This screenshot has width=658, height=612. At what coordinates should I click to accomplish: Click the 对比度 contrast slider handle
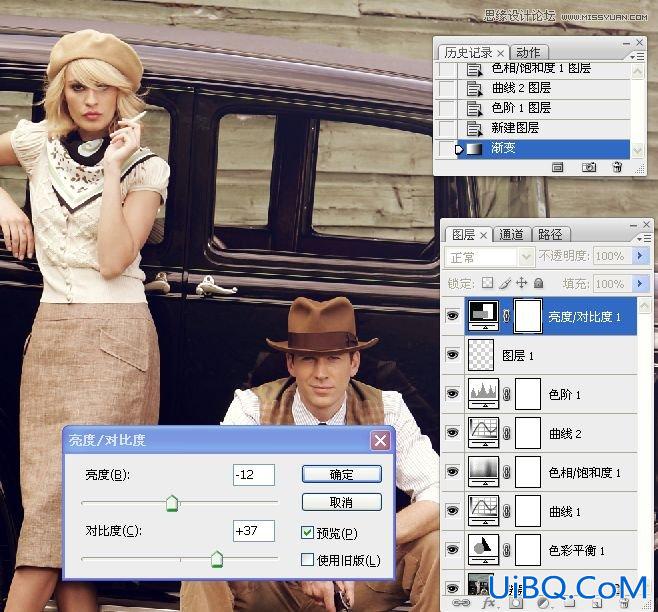click(217, 559)
